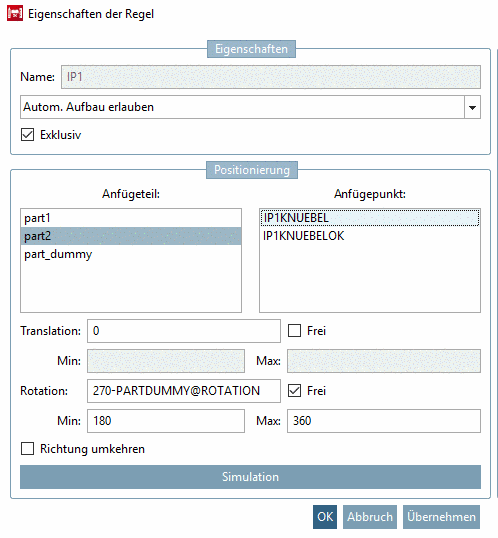Click the Rotation Min field with 180

pos(166,421)
